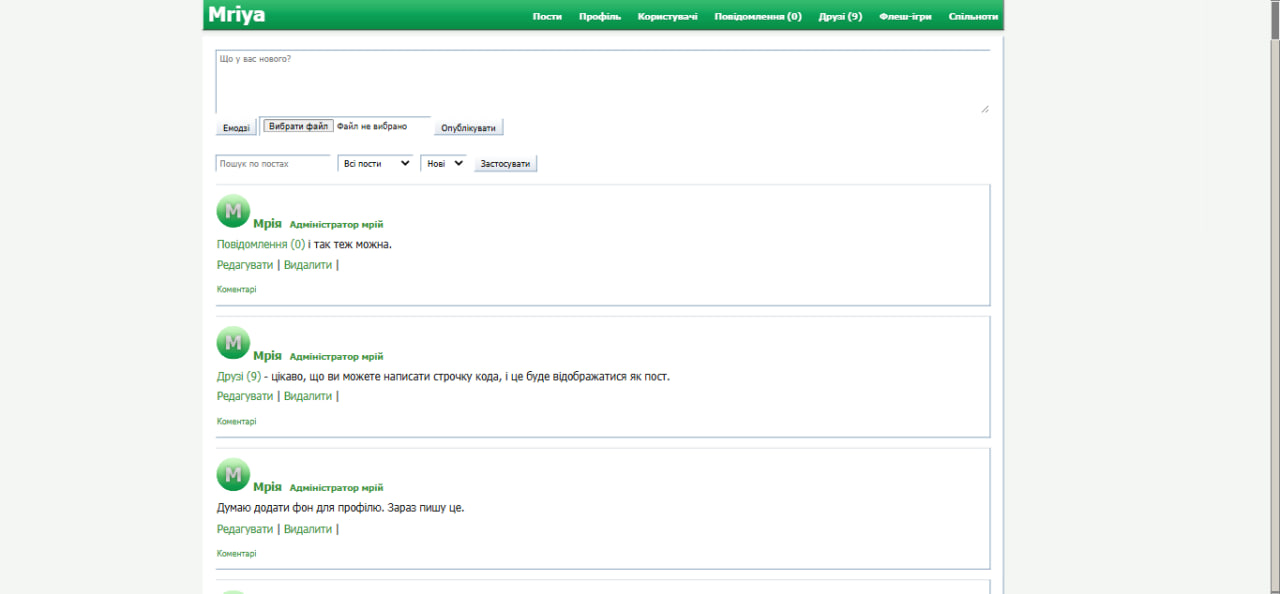Open the 'Флеш-ігри' section
The width and height of the screenshot is (1280, 594).
[x=905, y=16]
